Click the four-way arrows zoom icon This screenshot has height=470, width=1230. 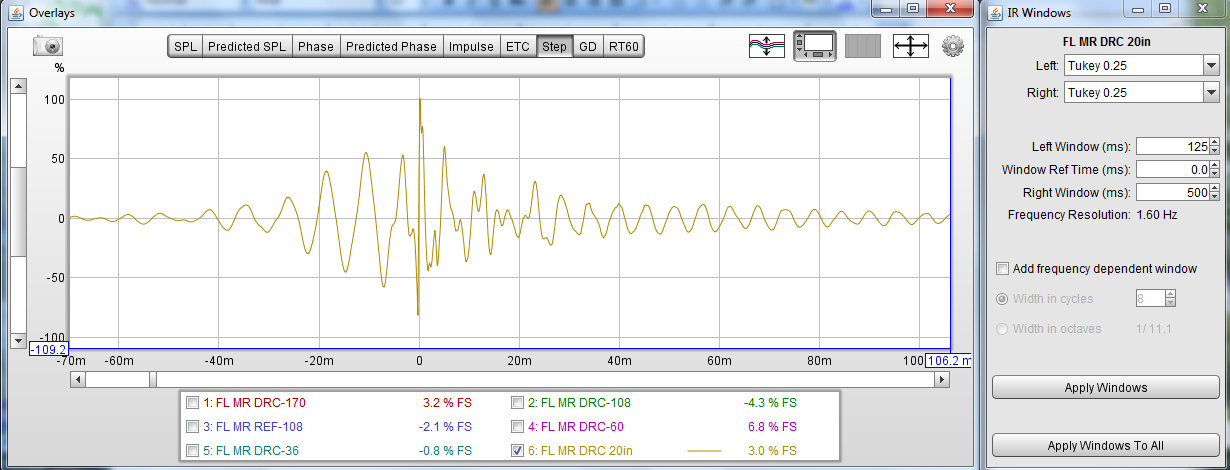click(x=911, y=46)
